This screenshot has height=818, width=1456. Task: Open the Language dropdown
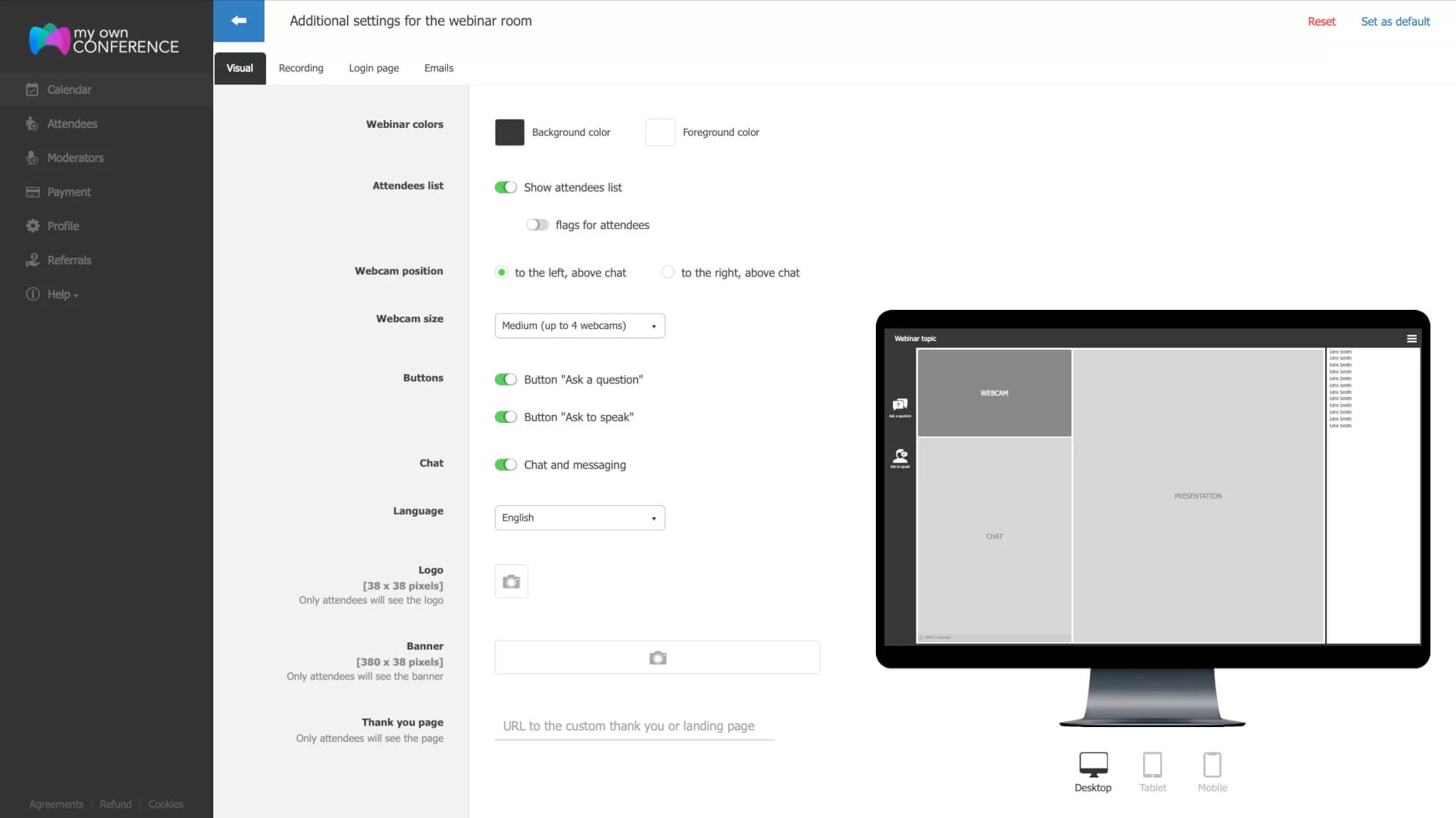tap(579, 517)
